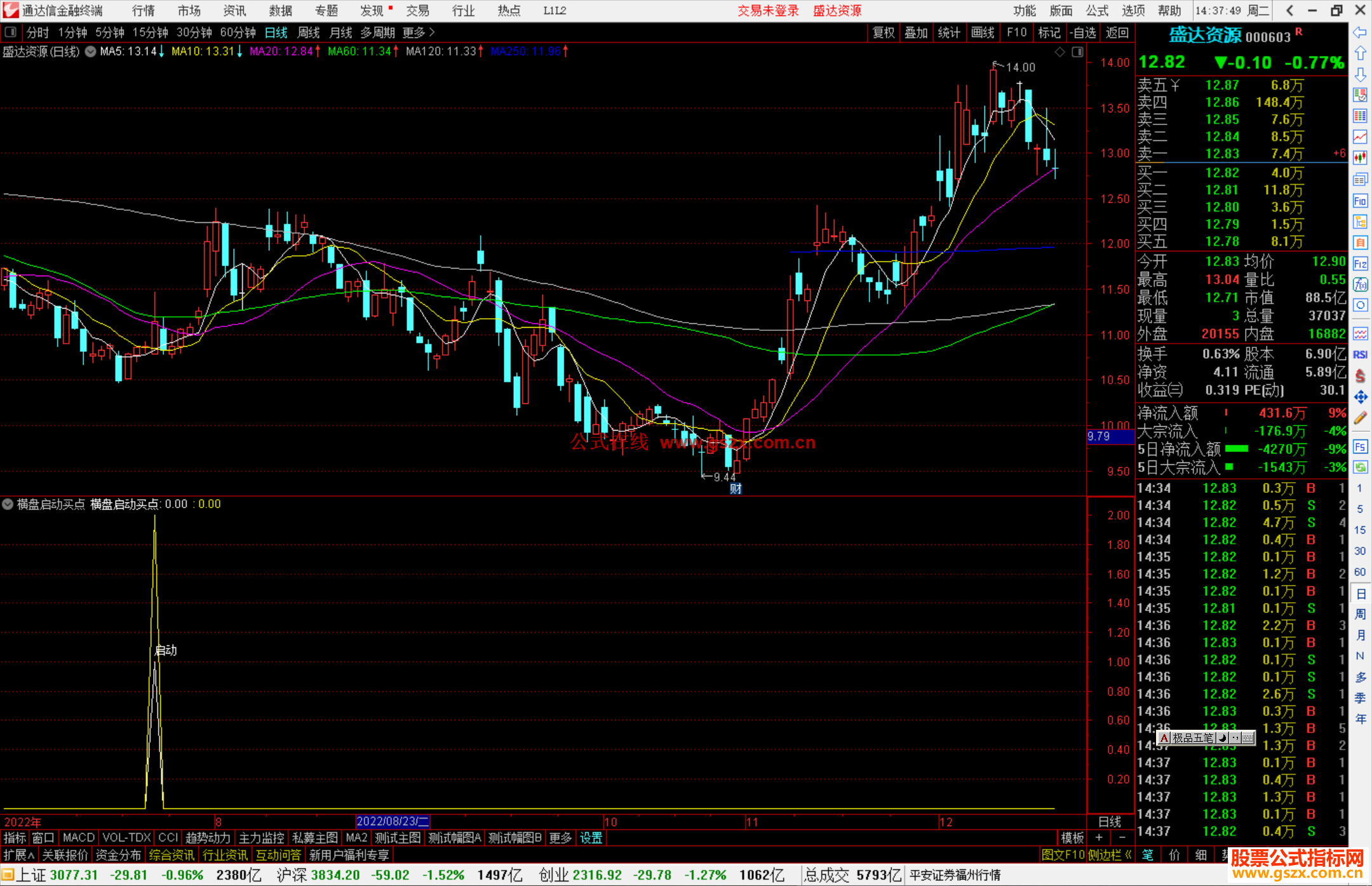The width and height of the screenshot is (1372, 886).
Task: Select the 笔 tick view tab
Action: coord(1147,855)
